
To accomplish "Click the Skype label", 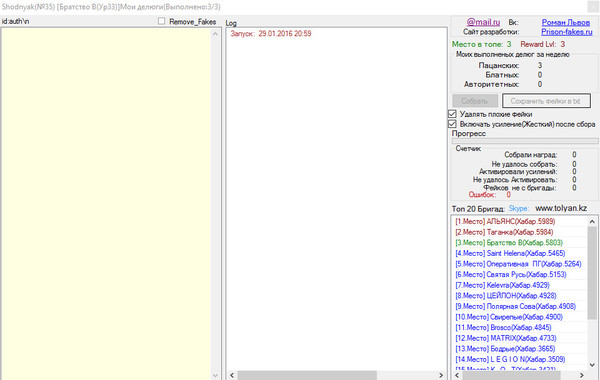I will click(519, 209).
